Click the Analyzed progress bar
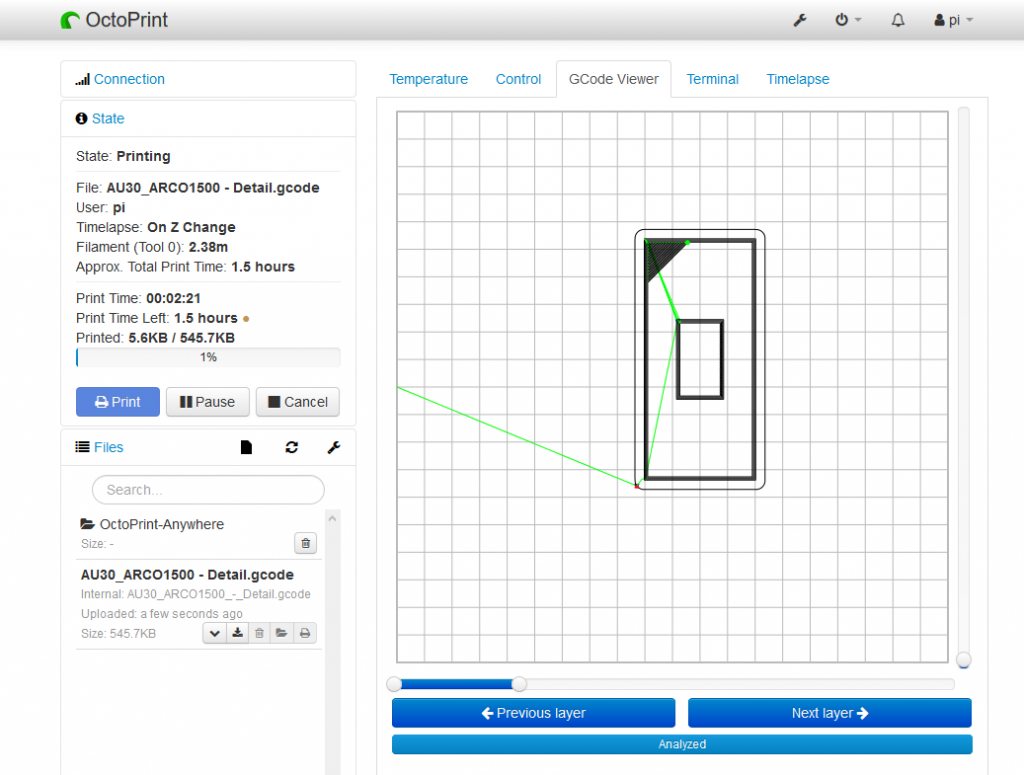 pyautogui.click(x=682, y=744)
